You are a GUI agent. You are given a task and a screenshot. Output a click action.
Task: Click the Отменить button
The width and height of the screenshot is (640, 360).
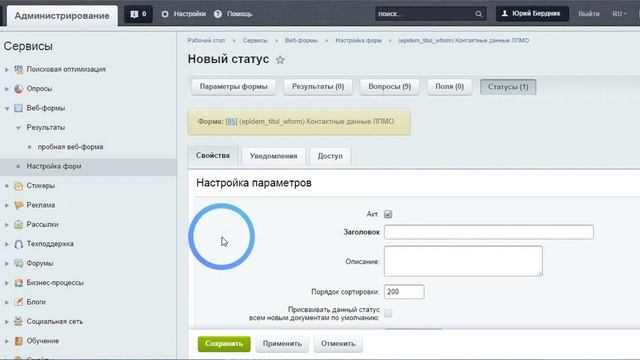coord(338,344)
